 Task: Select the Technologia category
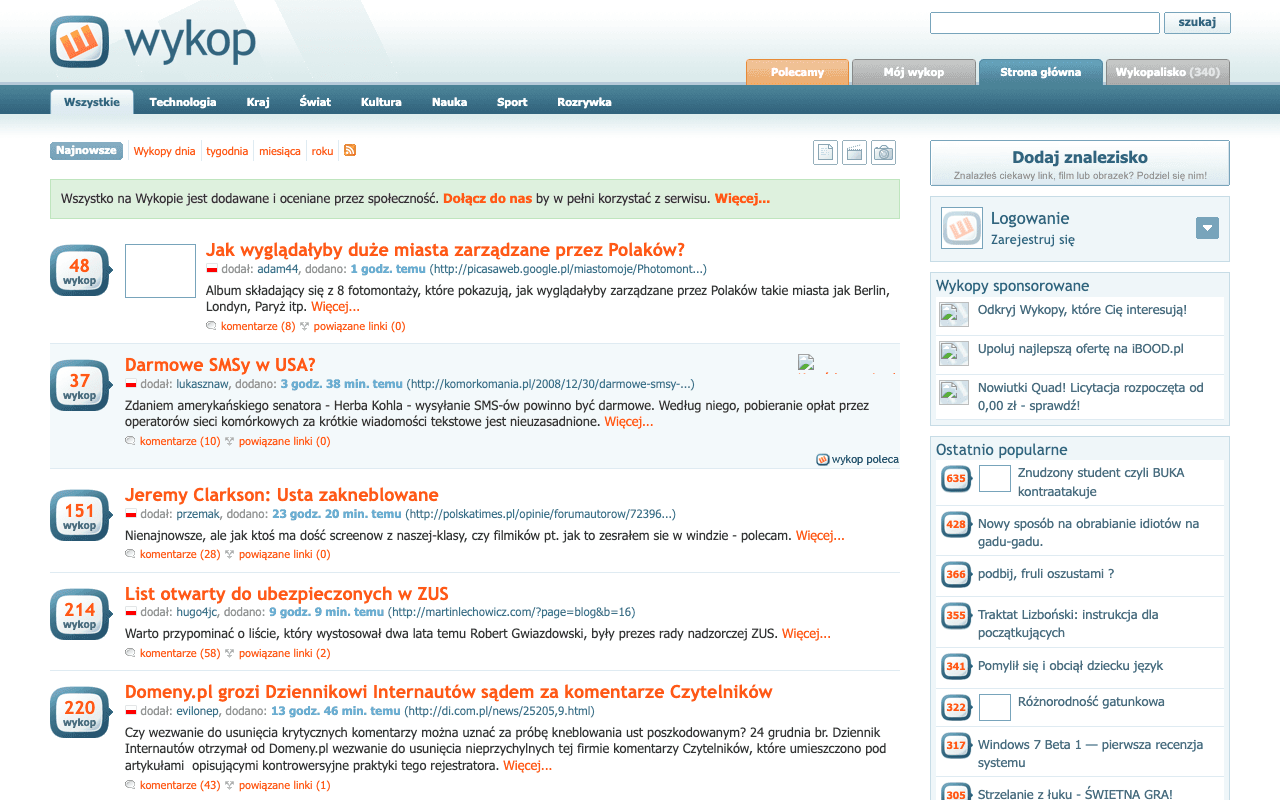point(183,102)
